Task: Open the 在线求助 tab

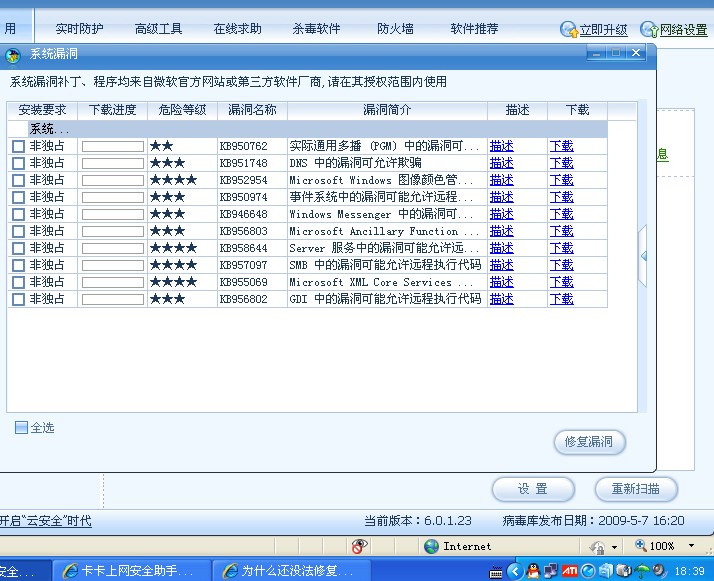Action: [x=237, y=29]
